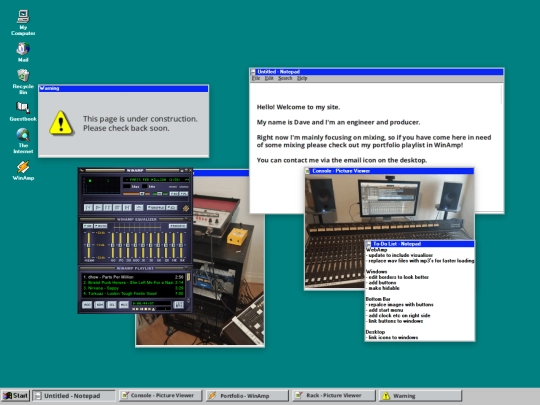Click the equalizer PREAMP slider
This screenshot has width=540, height=405.
[x=89, y=245]
